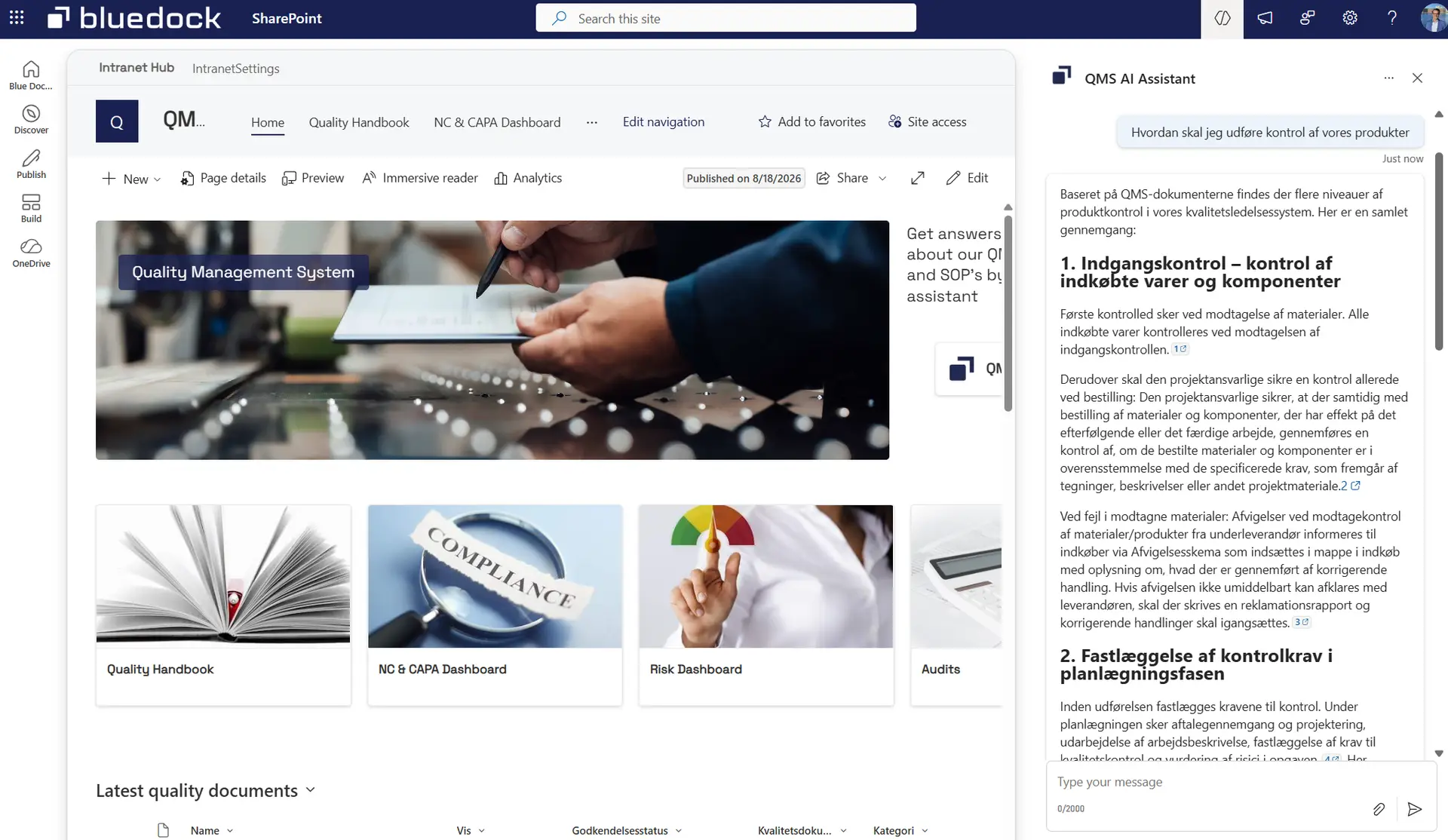Screen dimensions: 1448x840
Task: Expand the Share dropdown arrow
Action: pos(882,179)
